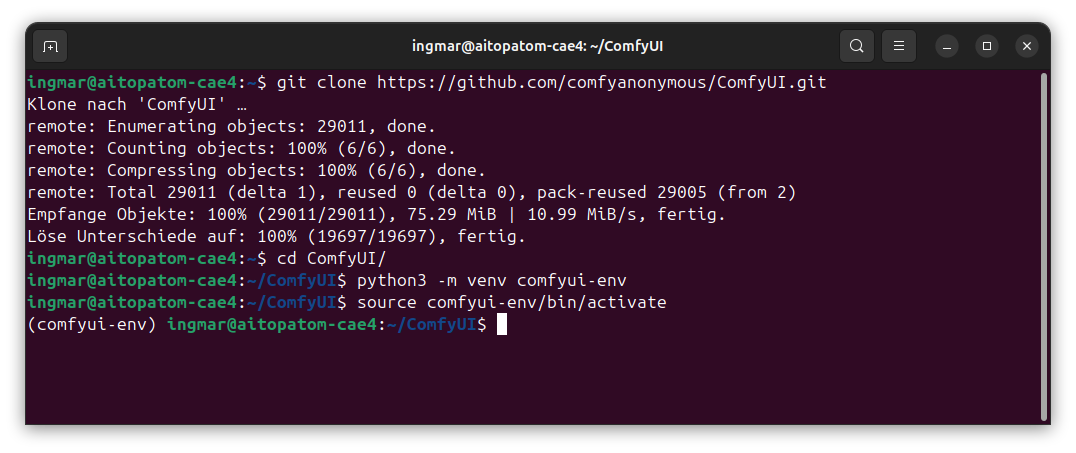
Task: Open the hamburger main menu
Action: (x=899, y=46)
